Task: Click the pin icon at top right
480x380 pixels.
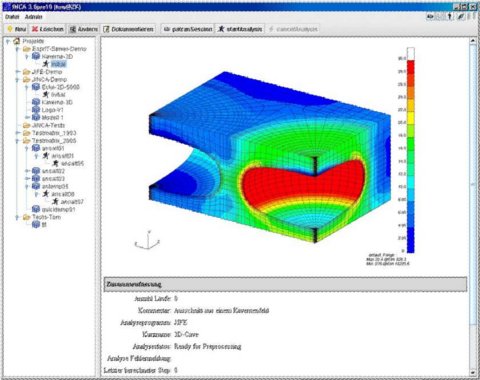Action: [450, 16]
